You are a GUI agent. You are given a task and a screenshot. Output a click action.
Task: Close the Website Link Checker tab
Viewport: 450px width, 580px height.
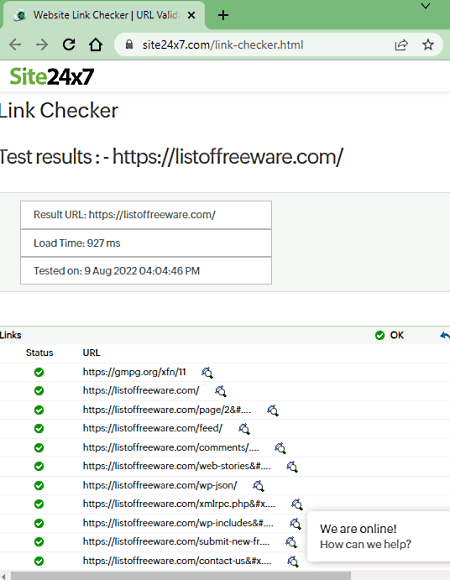(191, 15)
